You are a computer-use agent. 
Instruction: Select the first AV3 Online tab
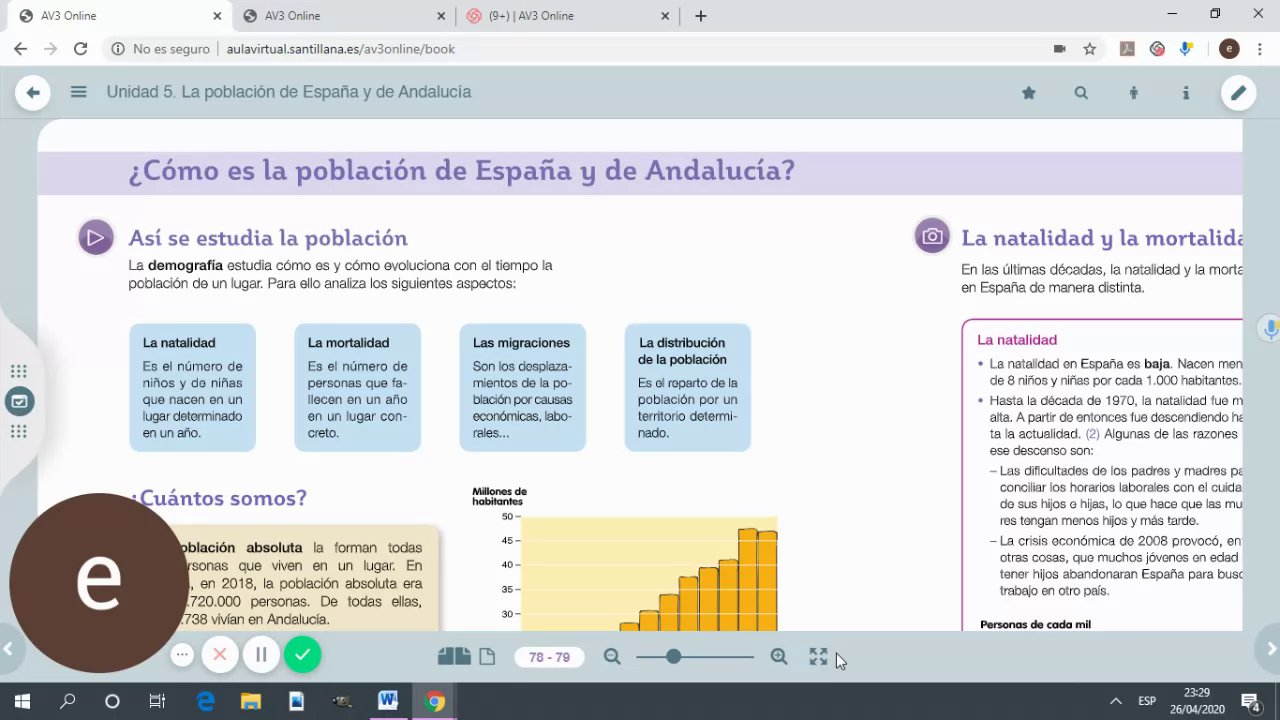119,16
